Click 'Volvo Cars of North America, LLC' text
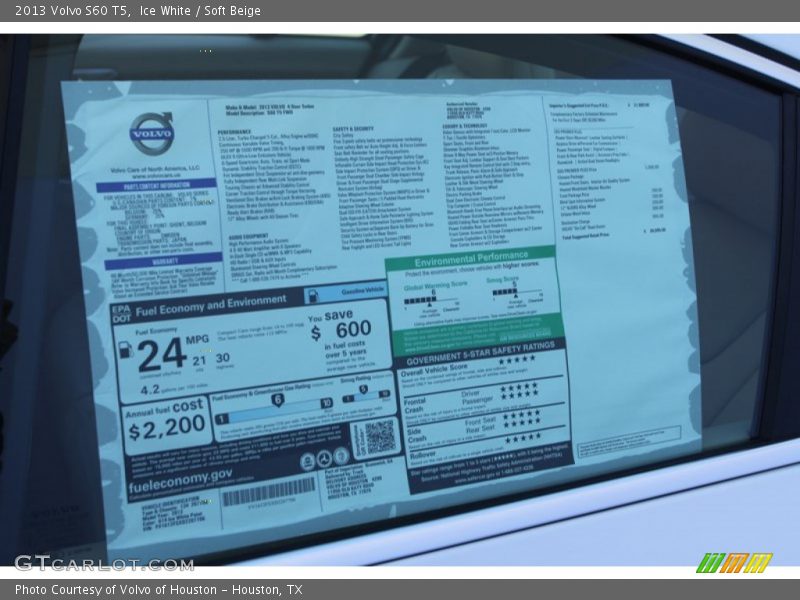 (x=155, y=169)
